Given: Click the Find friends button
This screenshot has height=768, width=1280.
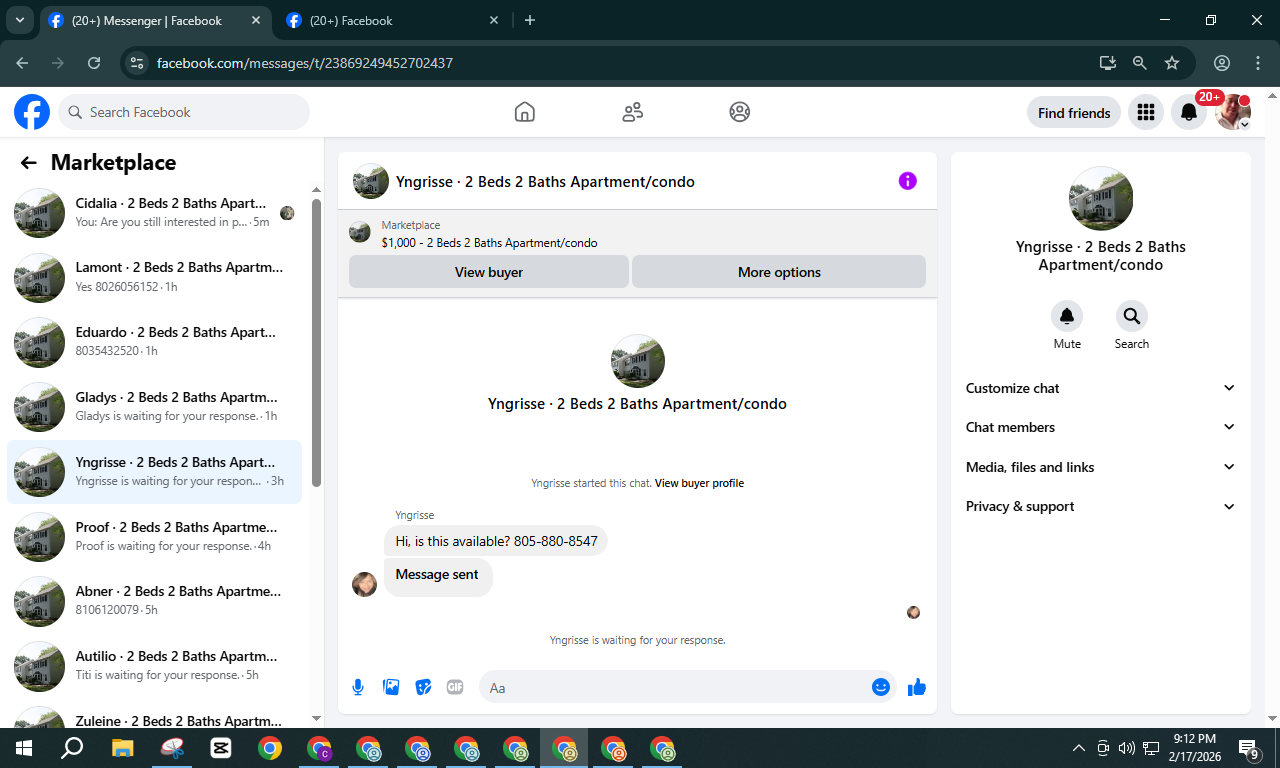Looking at the screenshot, I should click(x=1074, y=113).
